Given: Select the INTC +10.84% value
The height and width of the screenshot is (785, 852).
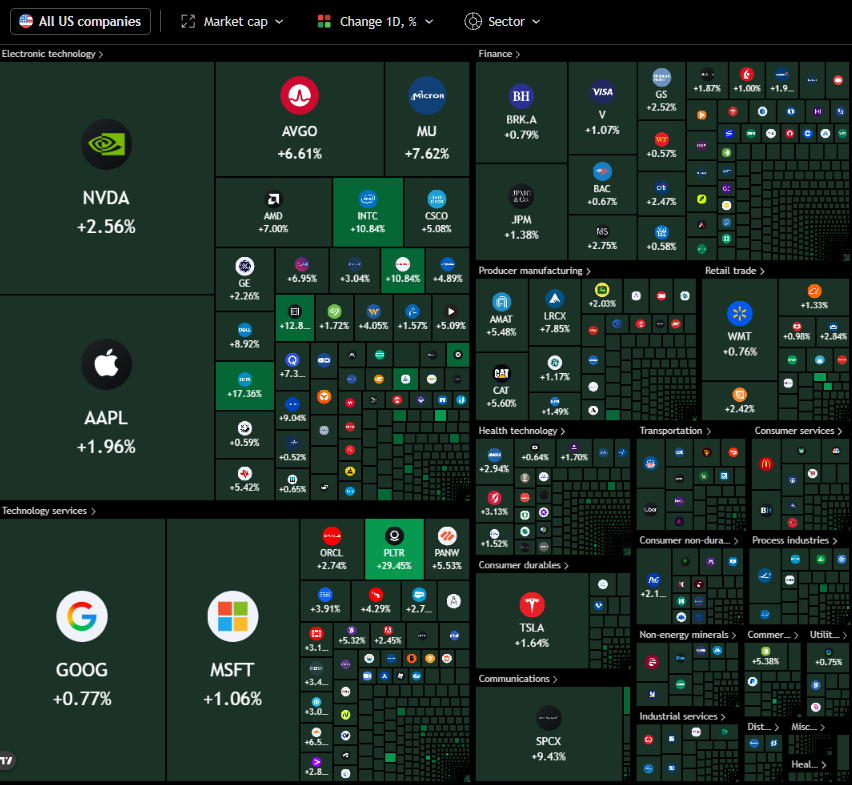Looking at the screenshot, I should (368, 229).
